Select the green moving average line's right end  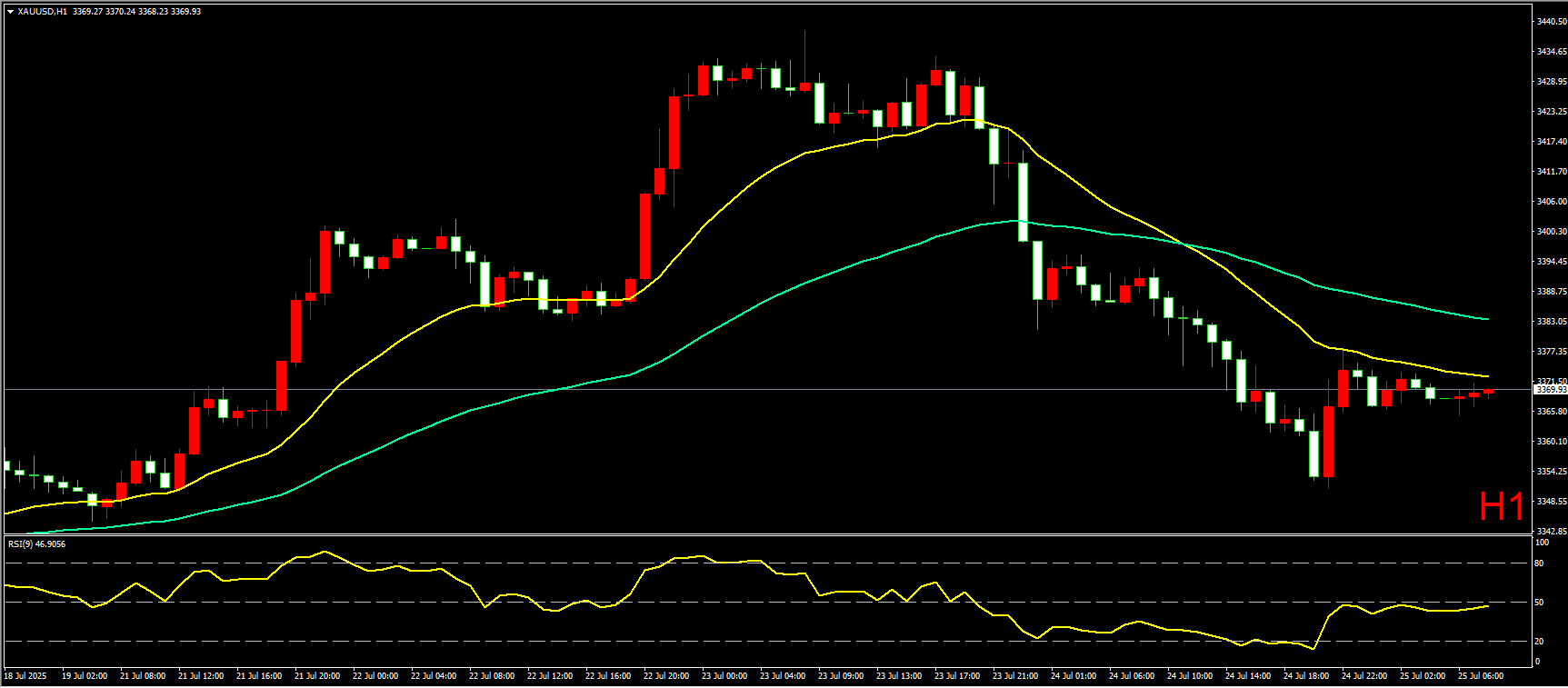[1486, 319]
